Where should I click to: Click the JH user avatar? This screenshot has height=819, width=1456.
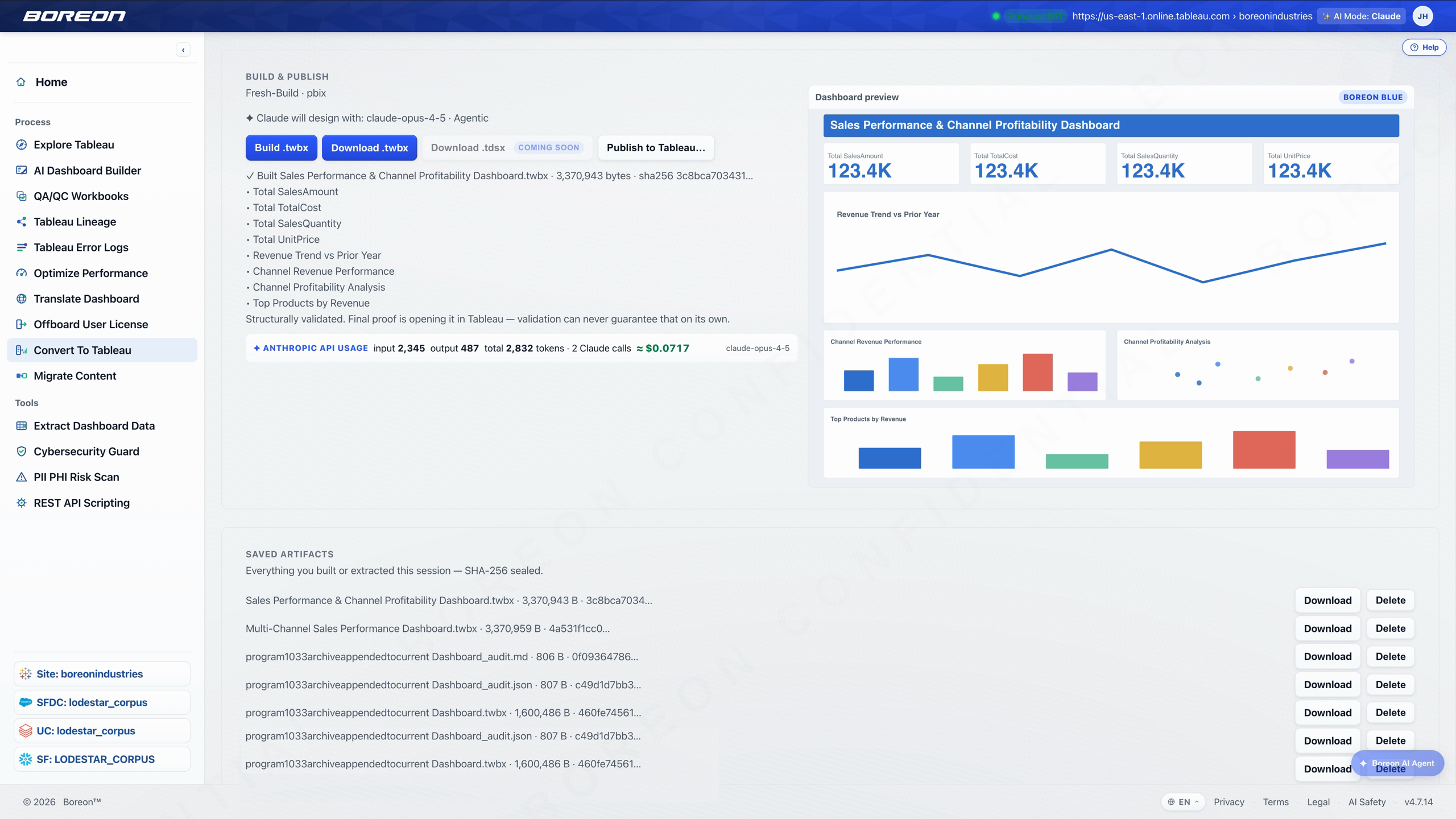(x=1422, y=16)
